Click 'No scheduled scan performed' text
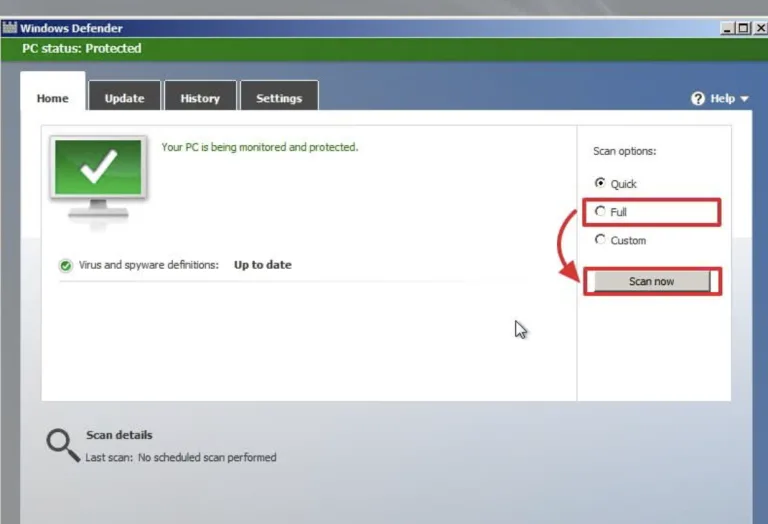Screen dimensions: 768x524 point(207,457)
